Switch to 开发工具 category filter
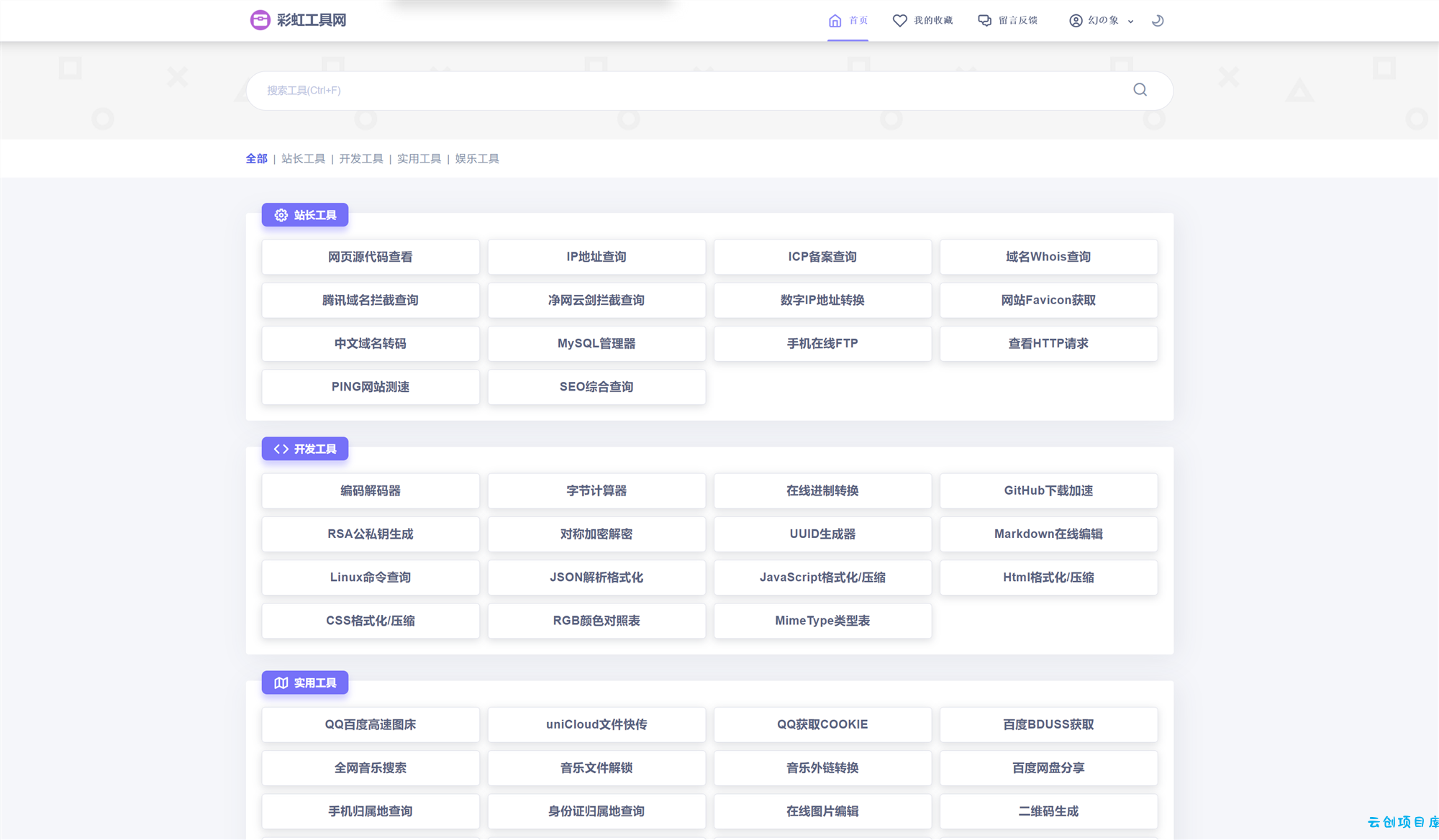Image resolution: width=1439 pixels, height=840 pixels. coord(361,159)
